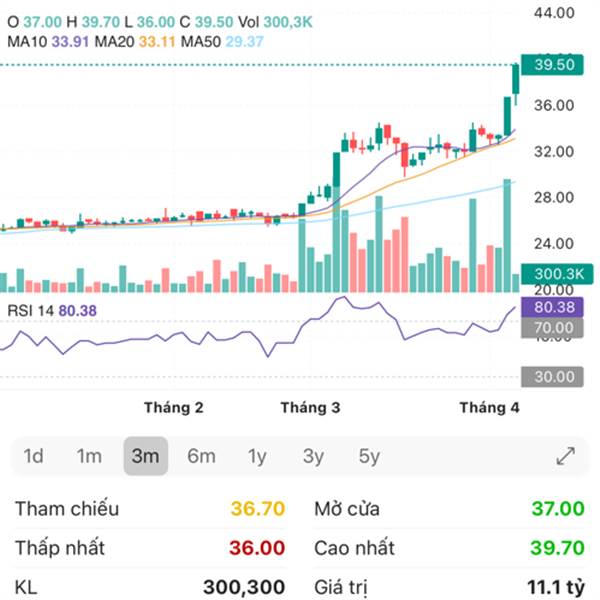Viewport: 600px width, 600px height.
Task: Click the MA50 29.37 indicator value
Action: [245, 42]
